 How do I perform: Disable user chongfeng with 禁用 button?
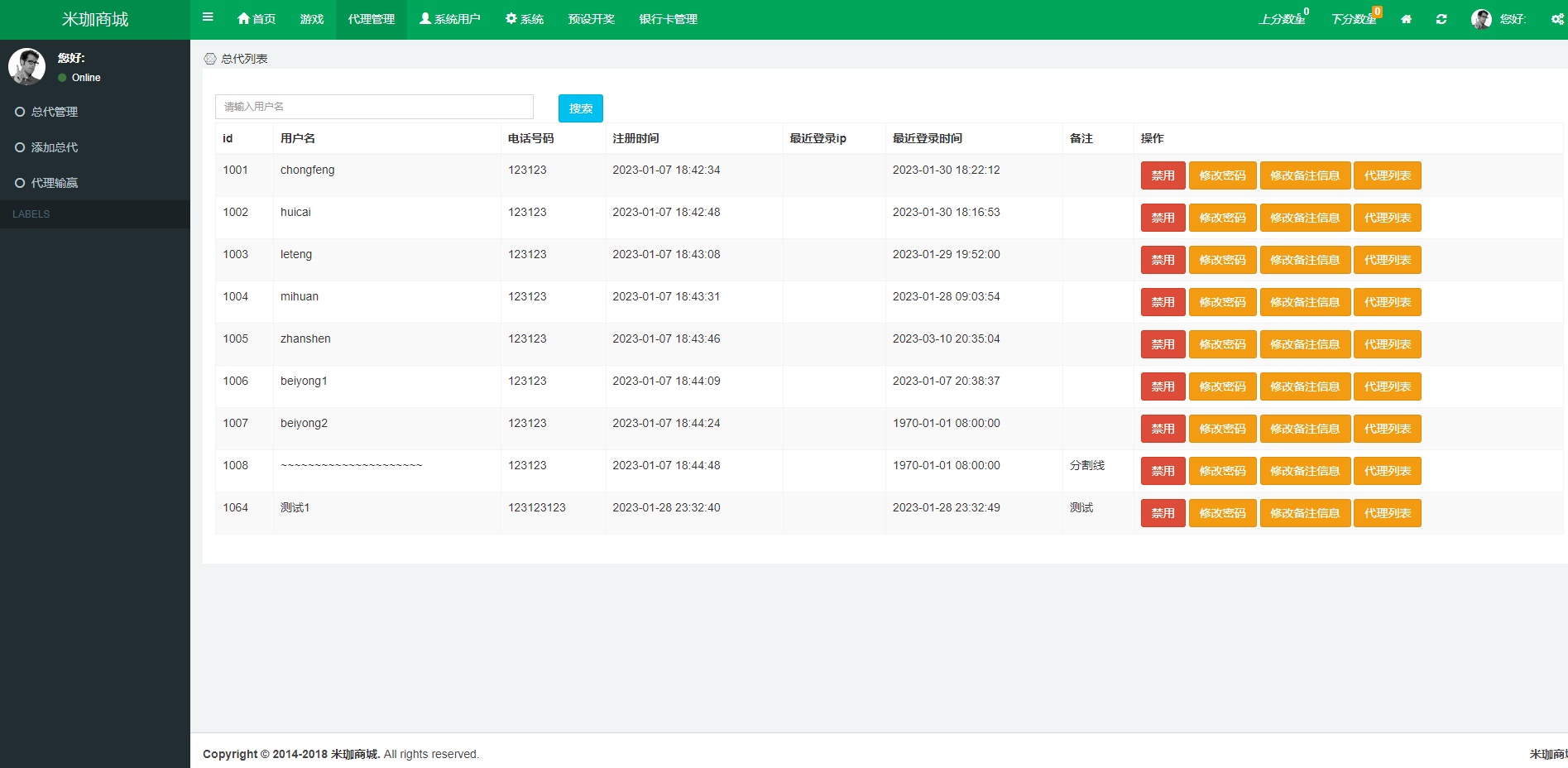point(1163,175)
